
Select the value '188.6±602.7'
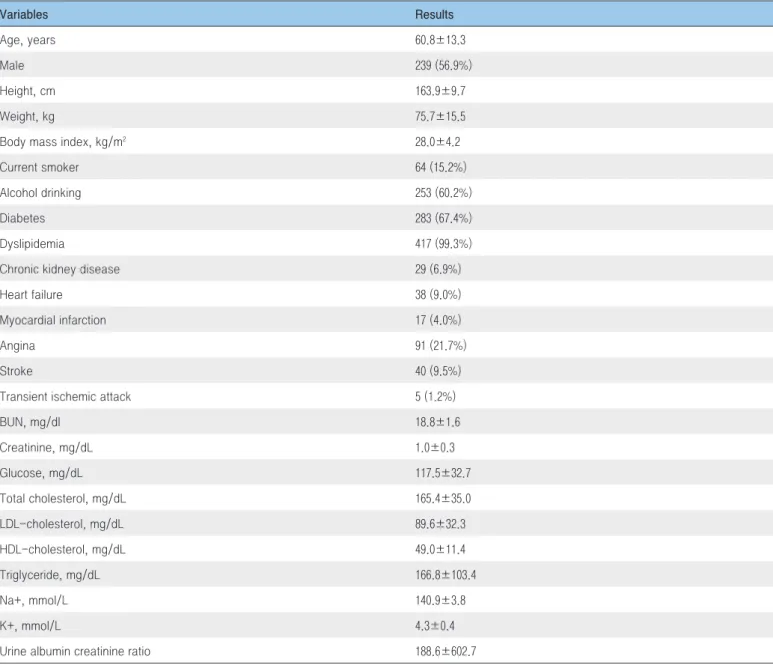point(445,652)
